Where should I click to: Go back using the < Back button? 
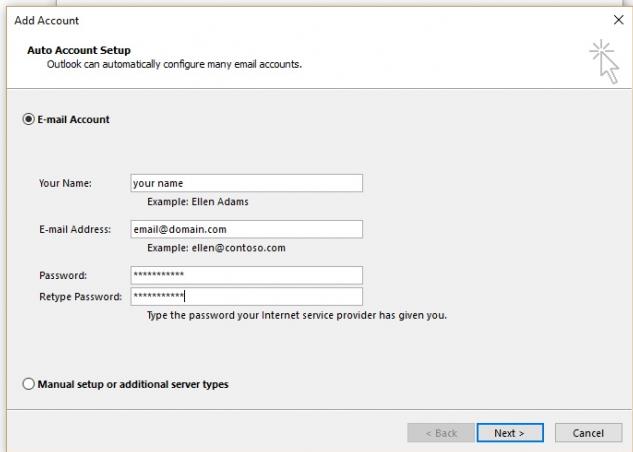pos(441,433)
